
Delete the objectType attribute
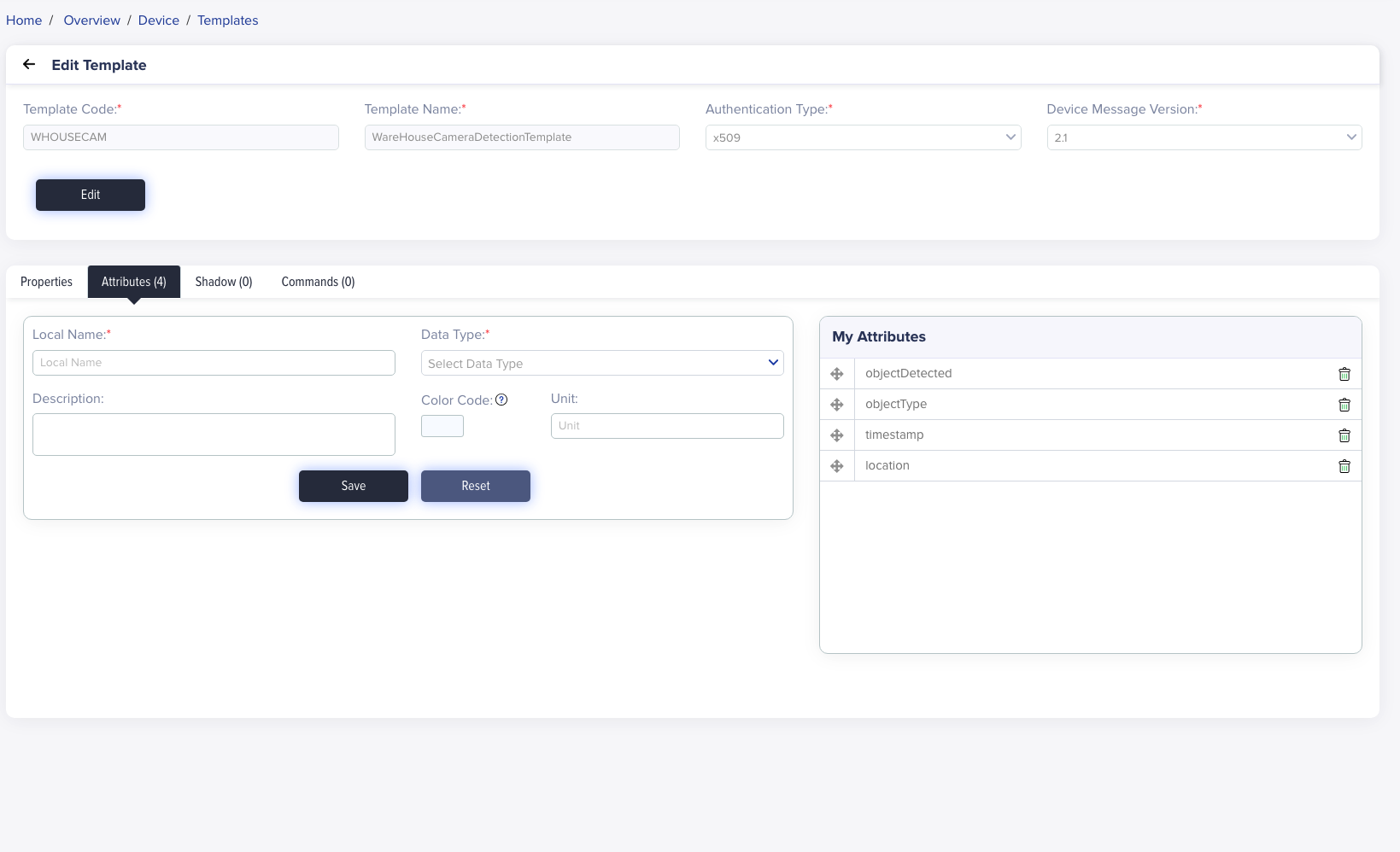pyautogui.click(x=1344, y=405)
